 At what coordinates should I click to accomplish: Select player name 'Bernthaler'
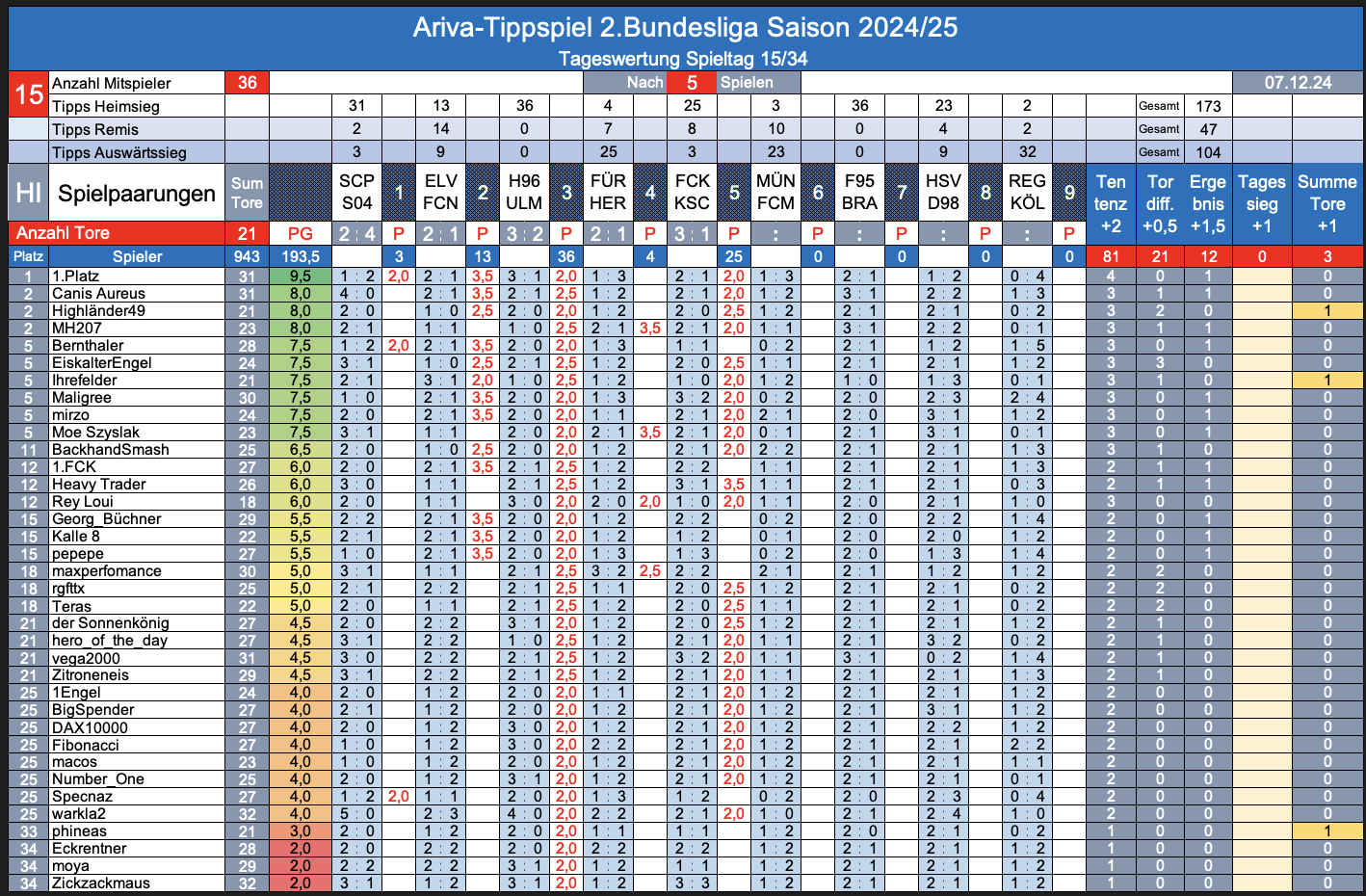(88, 345)
